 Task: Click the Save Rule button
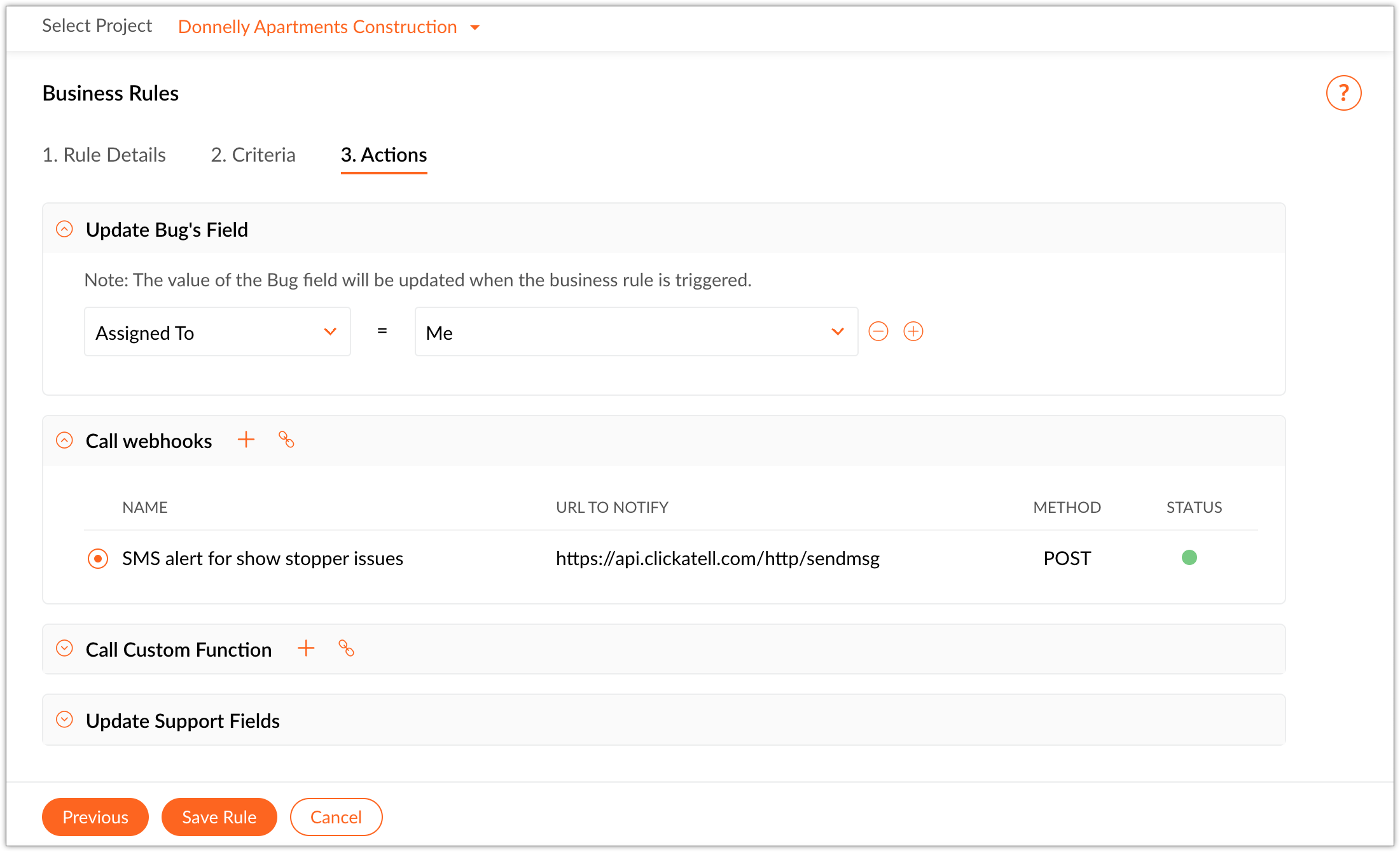[219, 817]
